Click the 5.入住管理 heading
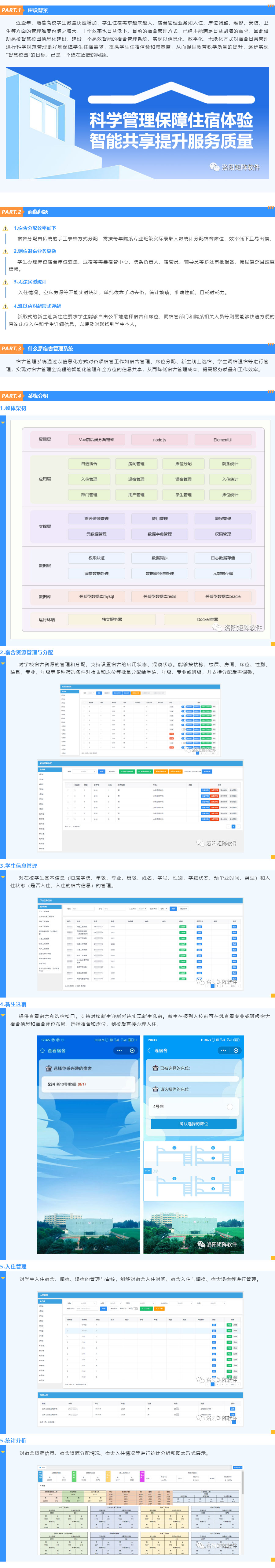This screenshot has height=1568, width=275. [13, 1266]
